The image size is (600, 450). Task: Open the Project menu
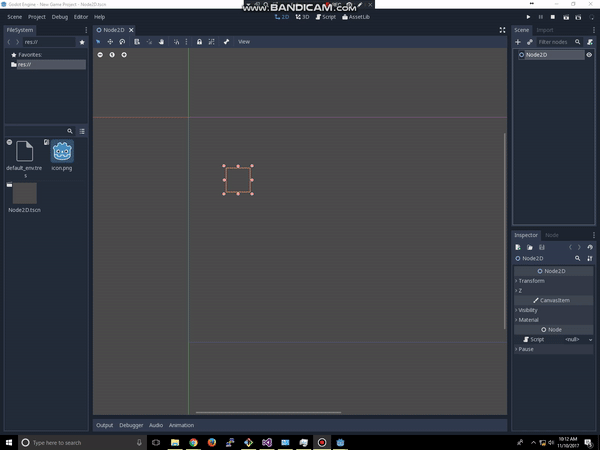tap(37, 17)
